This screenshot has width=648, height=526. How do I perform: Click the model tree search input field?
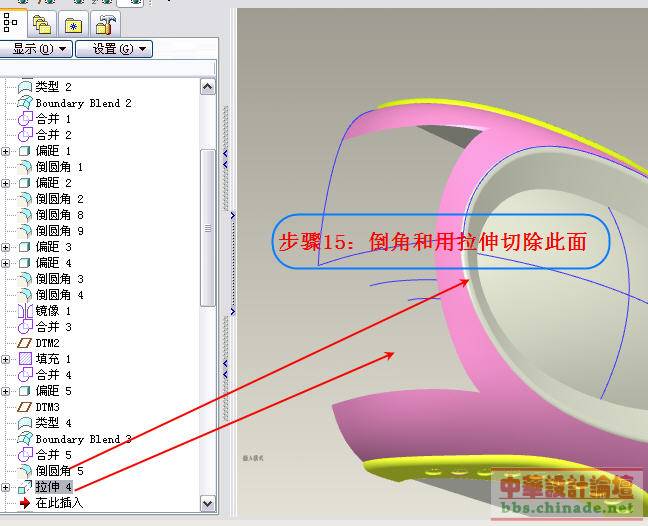click(107, 68)
